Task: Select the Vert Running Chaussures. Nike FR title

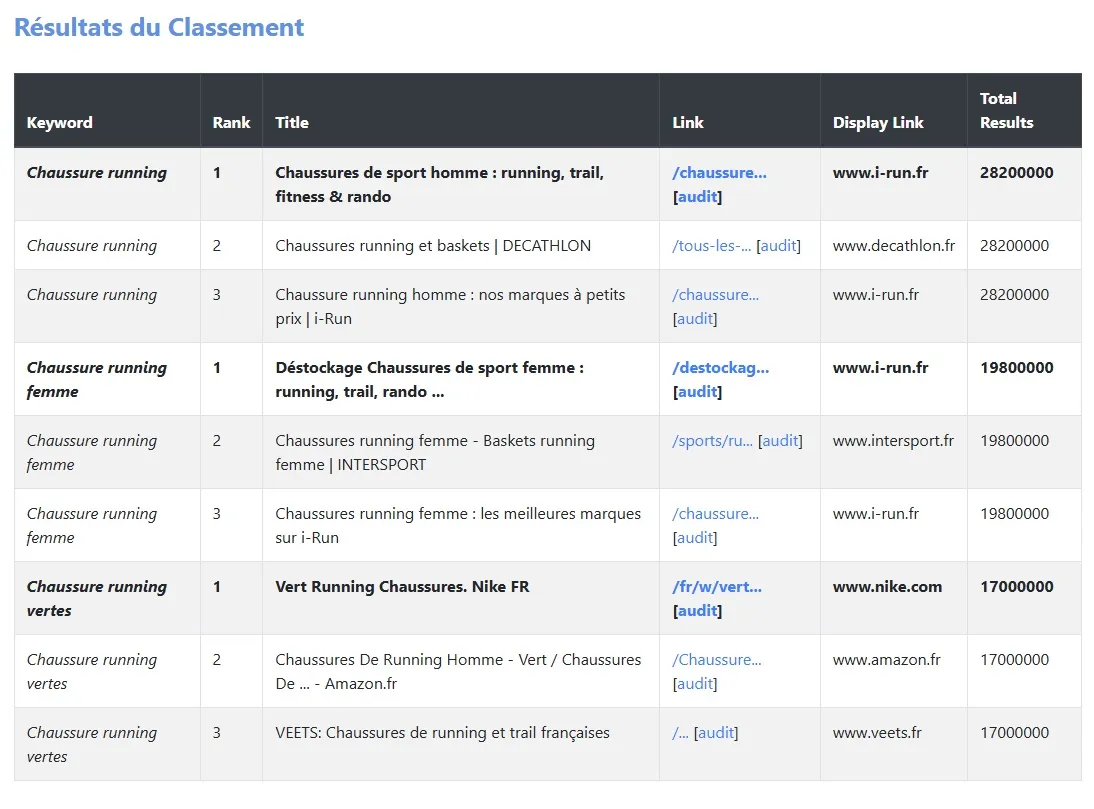Action: click(x=402, y=587)
